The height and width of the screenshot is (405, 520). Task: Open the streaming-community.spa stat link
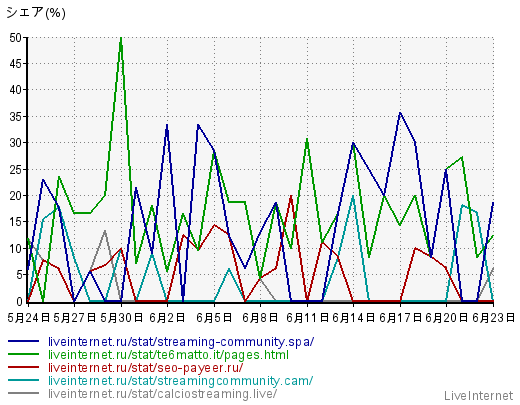[181, 342]
